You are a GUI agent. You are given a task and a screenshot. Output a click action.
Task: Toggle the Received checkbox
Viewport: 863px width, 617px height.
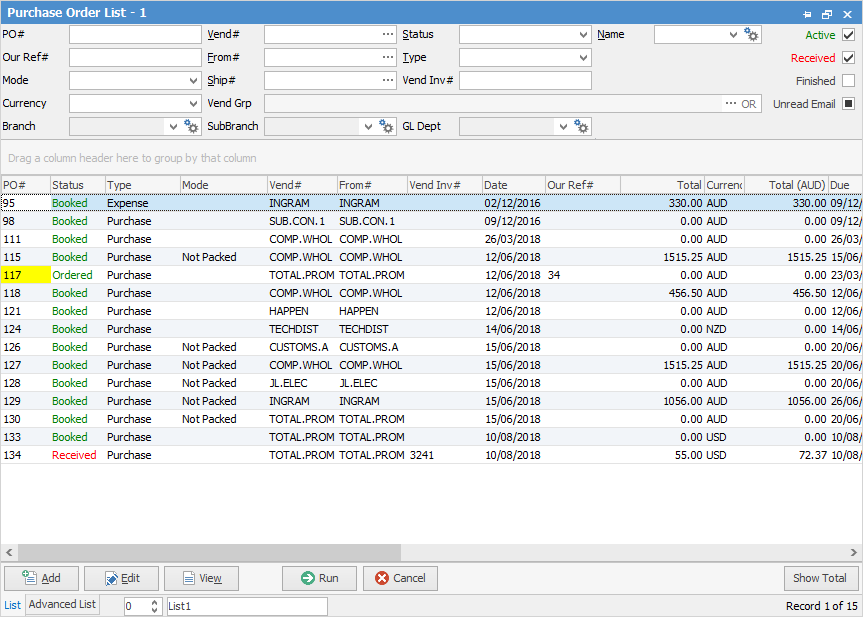pyautogui.click(x=848, y=58)
